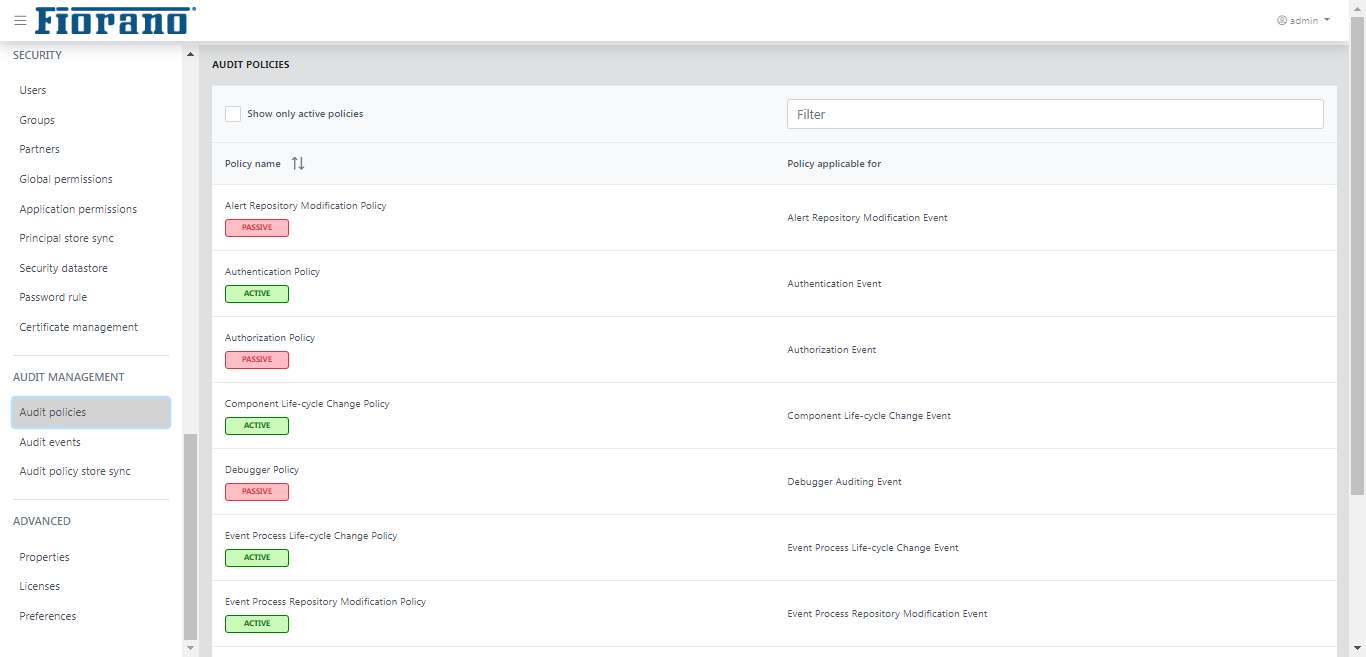Image resolution: width=1366 pixels, height=657 pixels.
Task: Select Authorization Policy name
Action: [270, 338]
